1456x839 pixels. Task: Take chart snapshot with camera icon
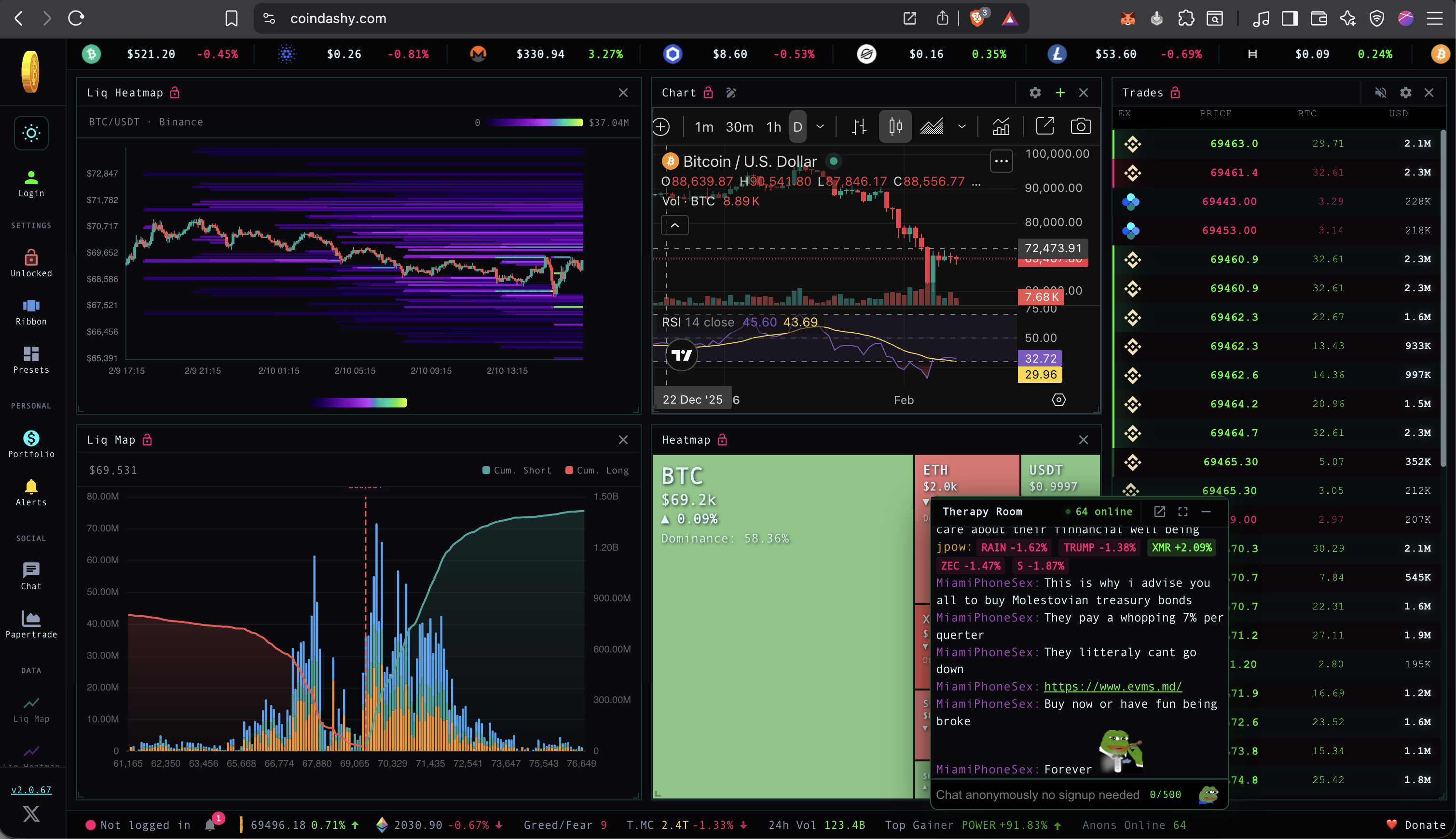coord(1080,126)
